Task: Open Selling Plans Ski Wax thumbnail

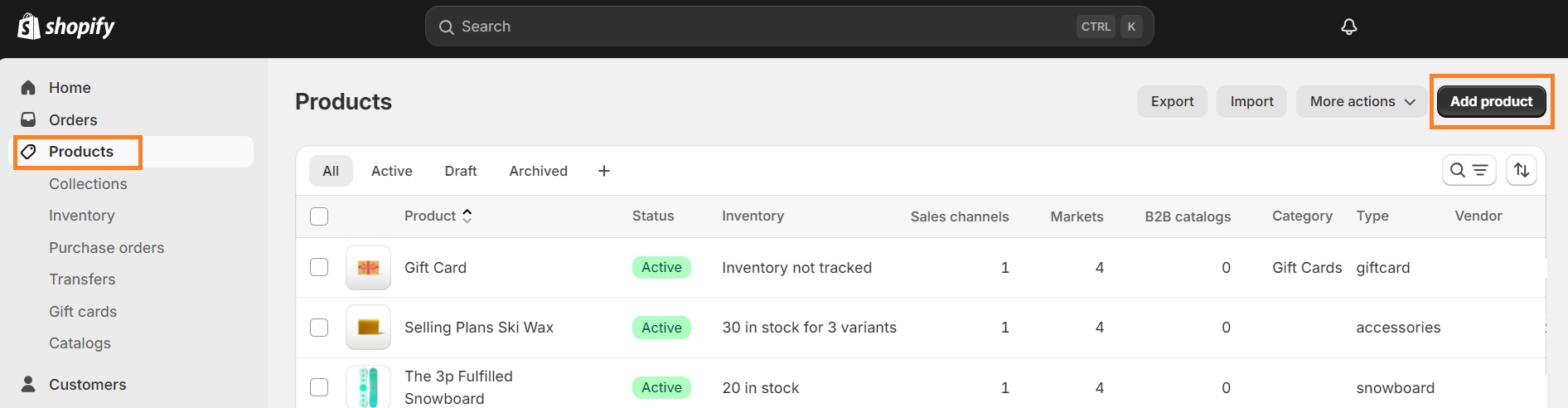Action: click(368, 327)
